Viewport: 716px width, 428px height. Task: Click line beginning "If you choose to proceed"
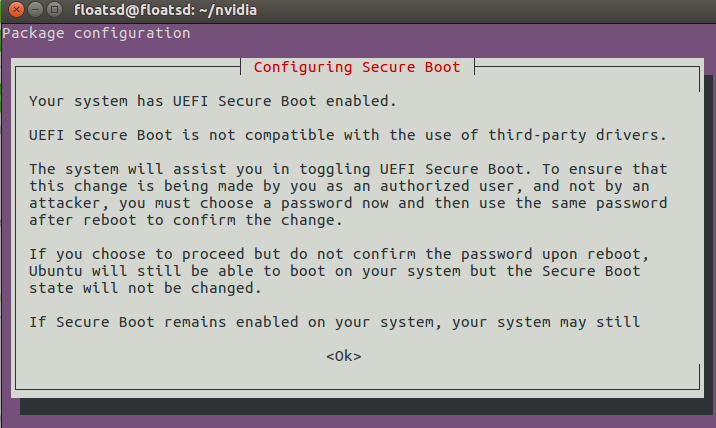(x=339, y=254)
